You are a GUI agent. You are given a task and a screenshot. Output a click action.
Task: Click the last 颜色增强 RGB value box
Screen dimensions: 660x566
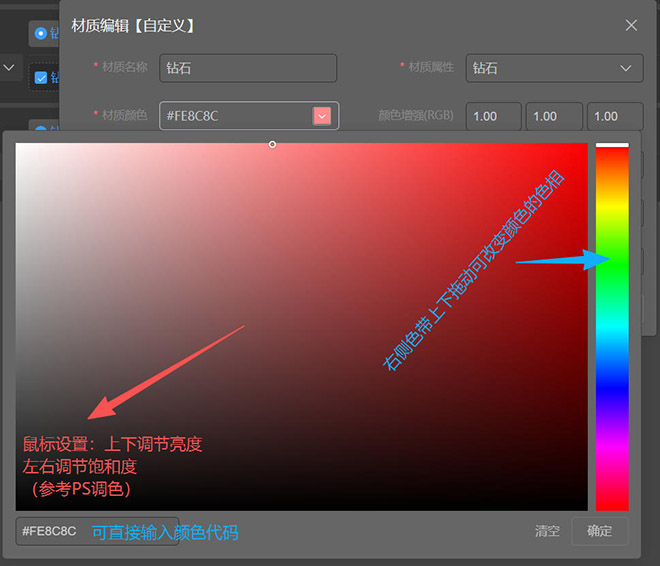(614, 116)
